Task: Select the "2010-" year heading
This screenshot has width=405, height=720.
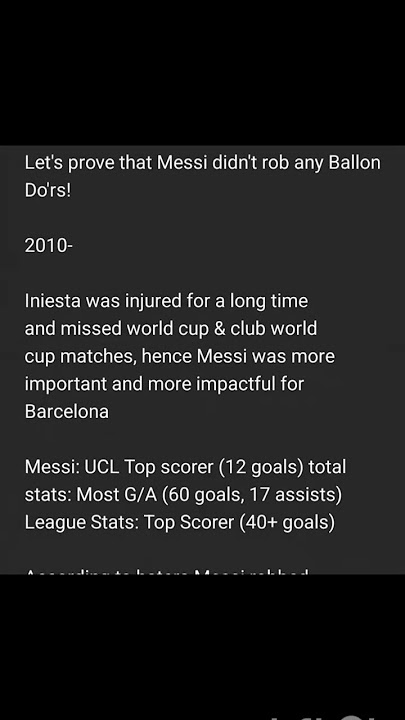Action: coord(49,246)
